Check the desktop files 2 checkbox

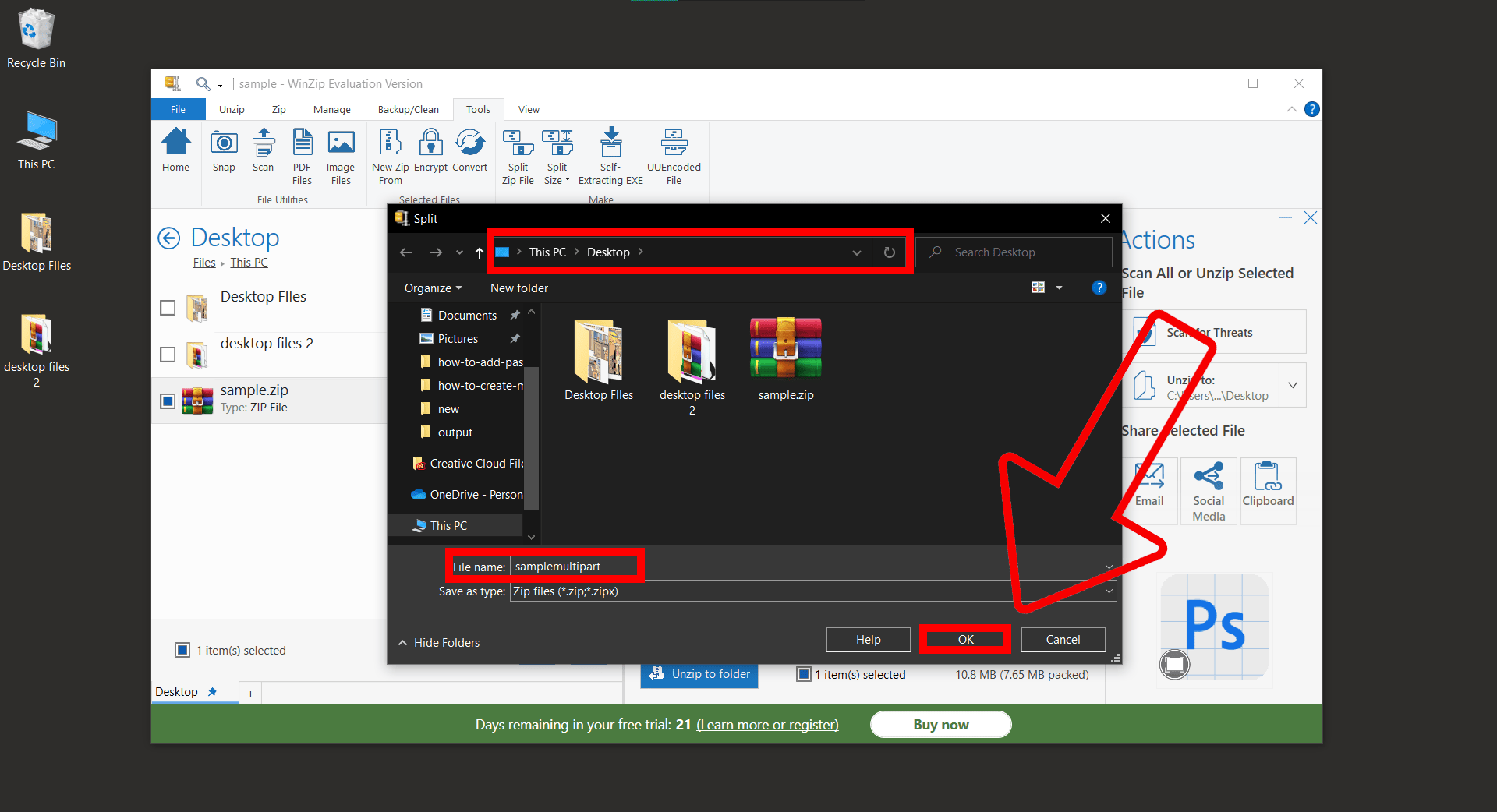click(167, 355)
